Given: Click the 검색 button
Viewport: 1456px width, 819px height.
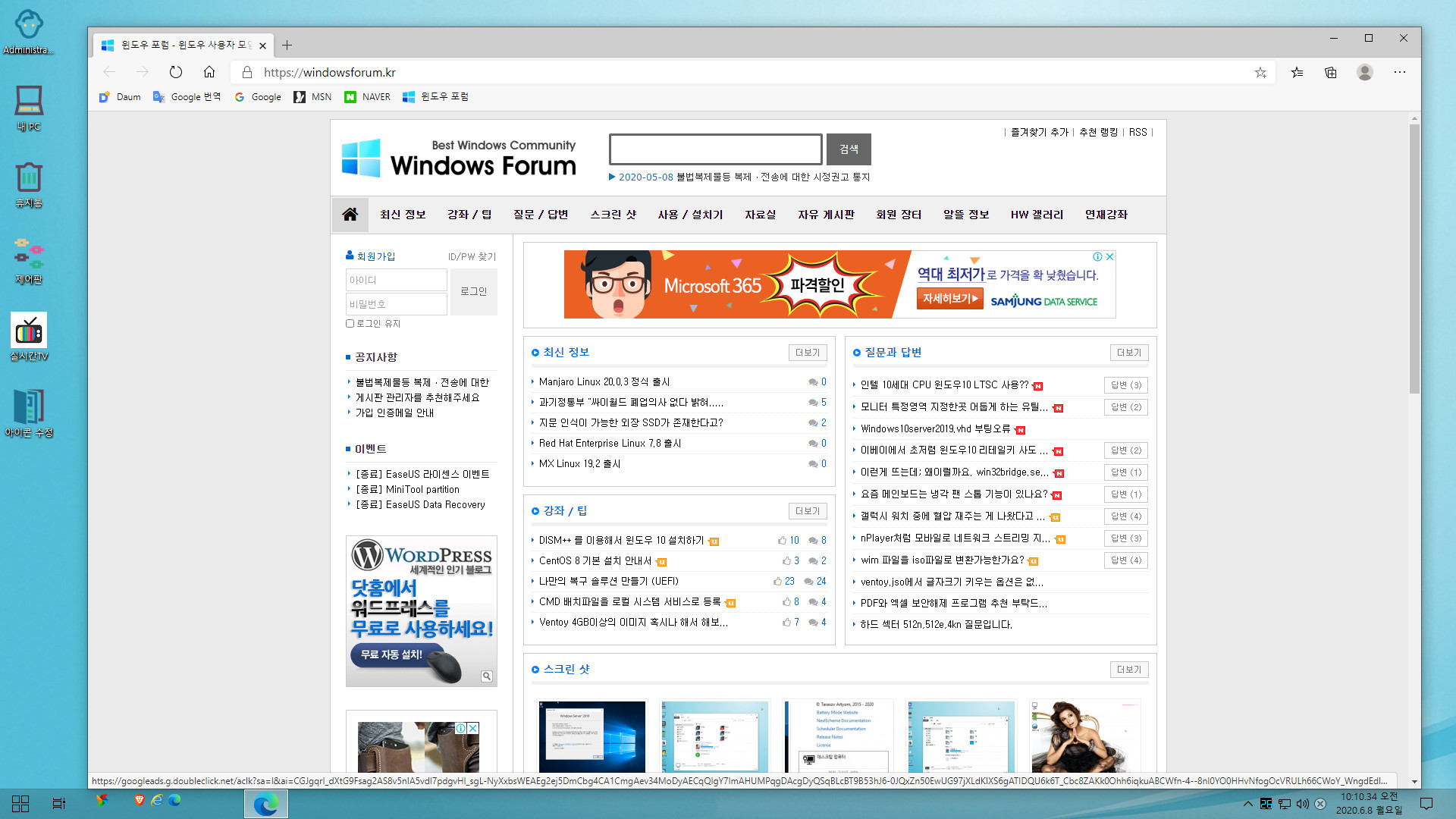Looking at the screenshot, I should tap(849, 149).
